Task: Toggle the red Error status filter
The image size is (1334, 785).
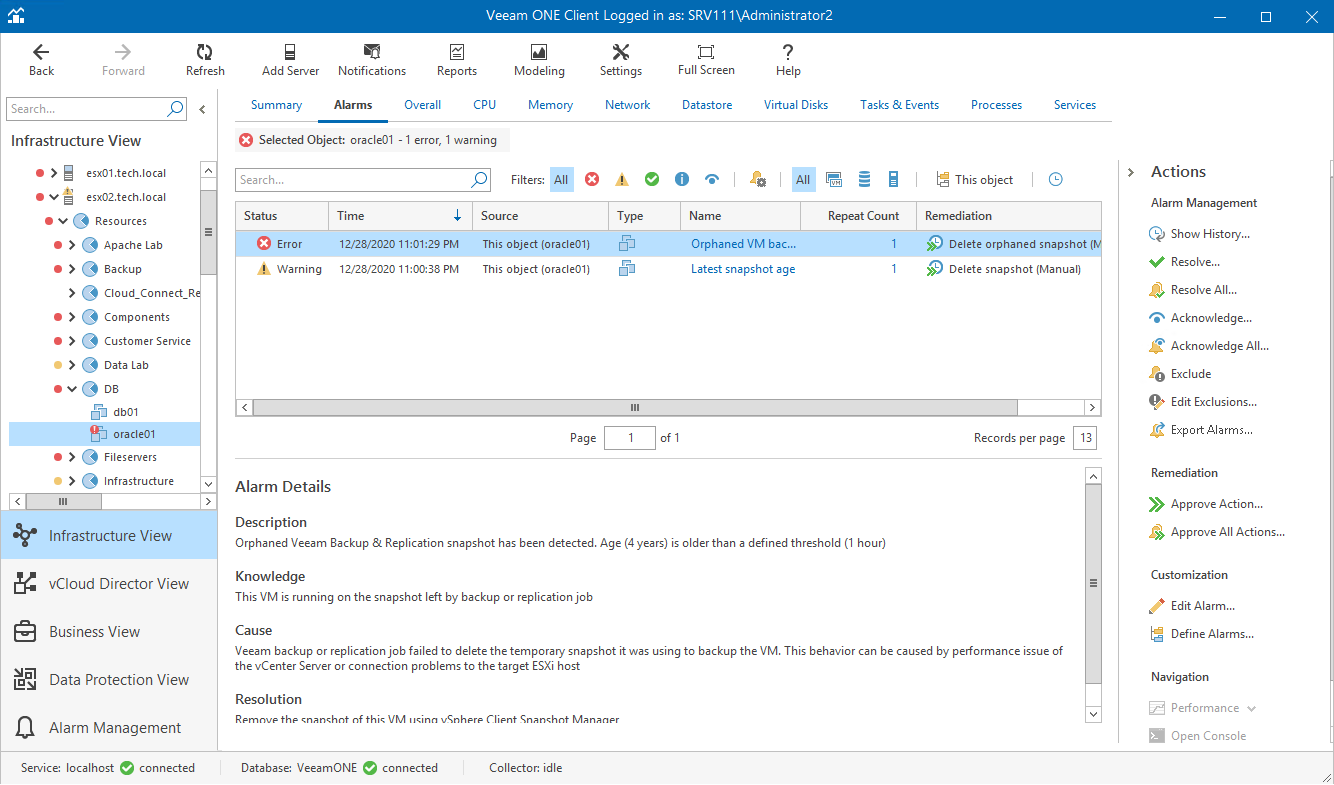Action: pos(592,180)
